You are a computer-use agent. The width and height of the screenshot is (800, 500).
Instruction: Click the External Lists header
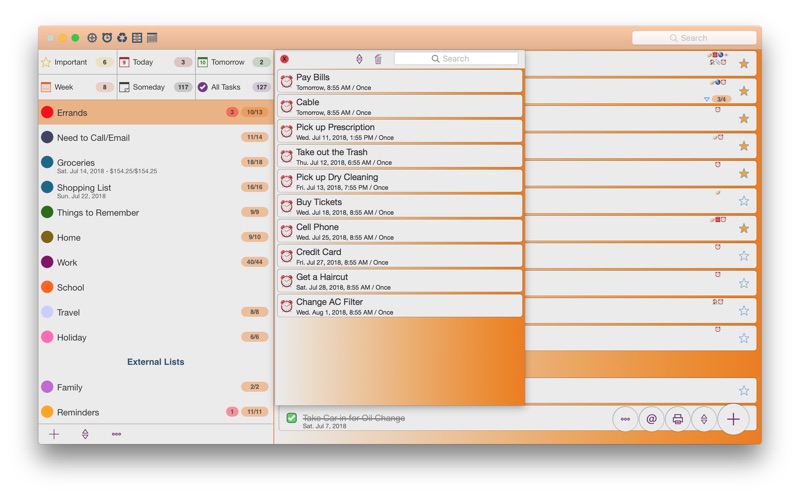point(156,362)
